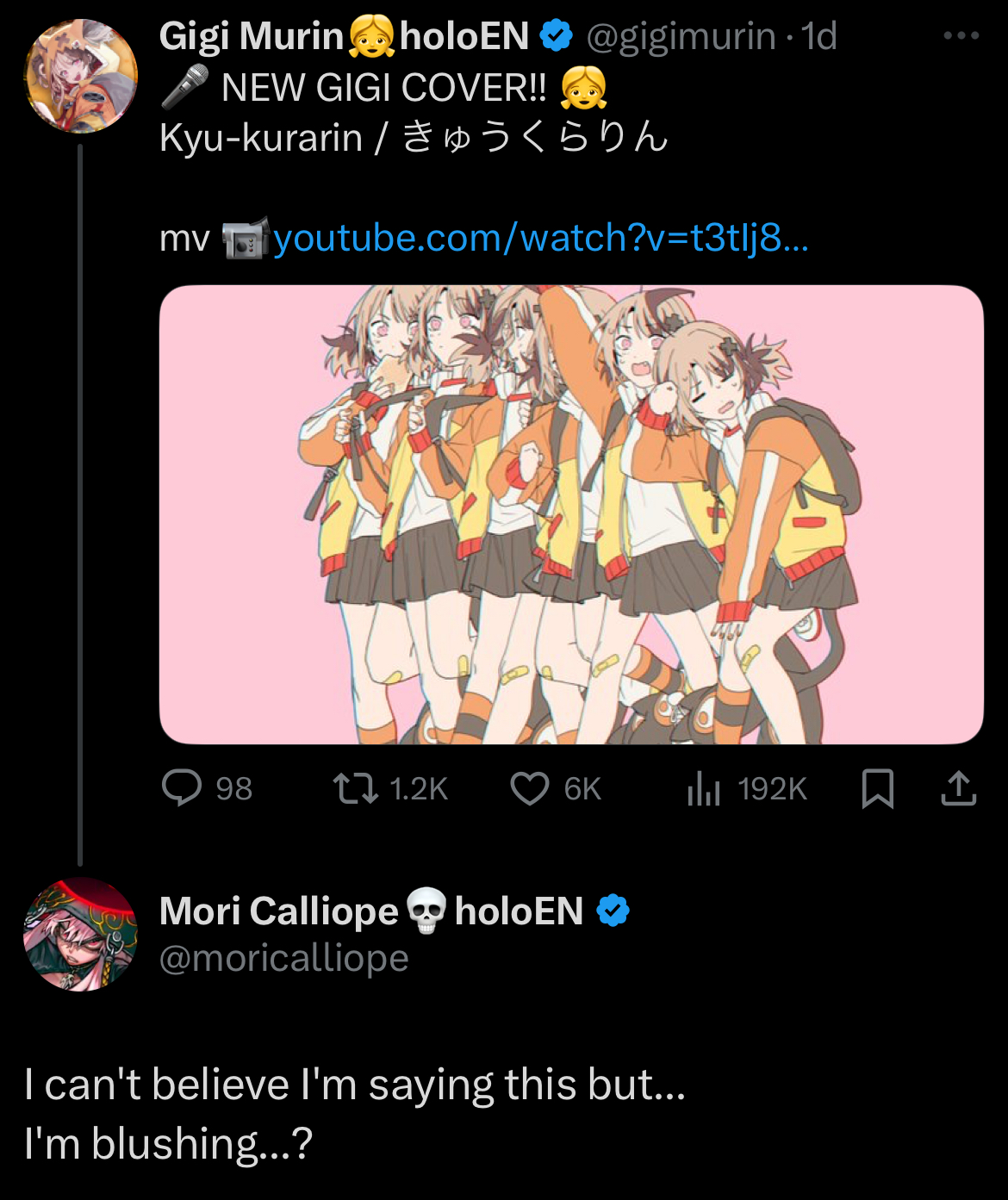Click the @gigimurin handle
Screen dimensions: 1008x1200
(681, 36)
